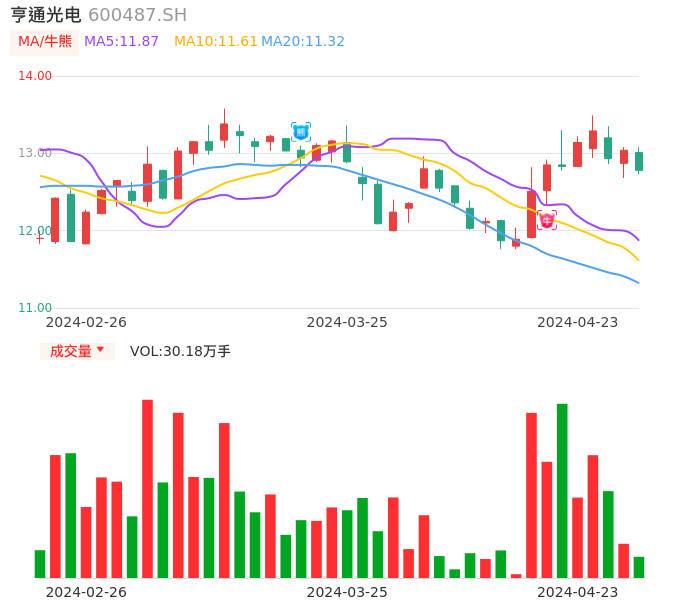Click the tallest red volume bar

147,488
